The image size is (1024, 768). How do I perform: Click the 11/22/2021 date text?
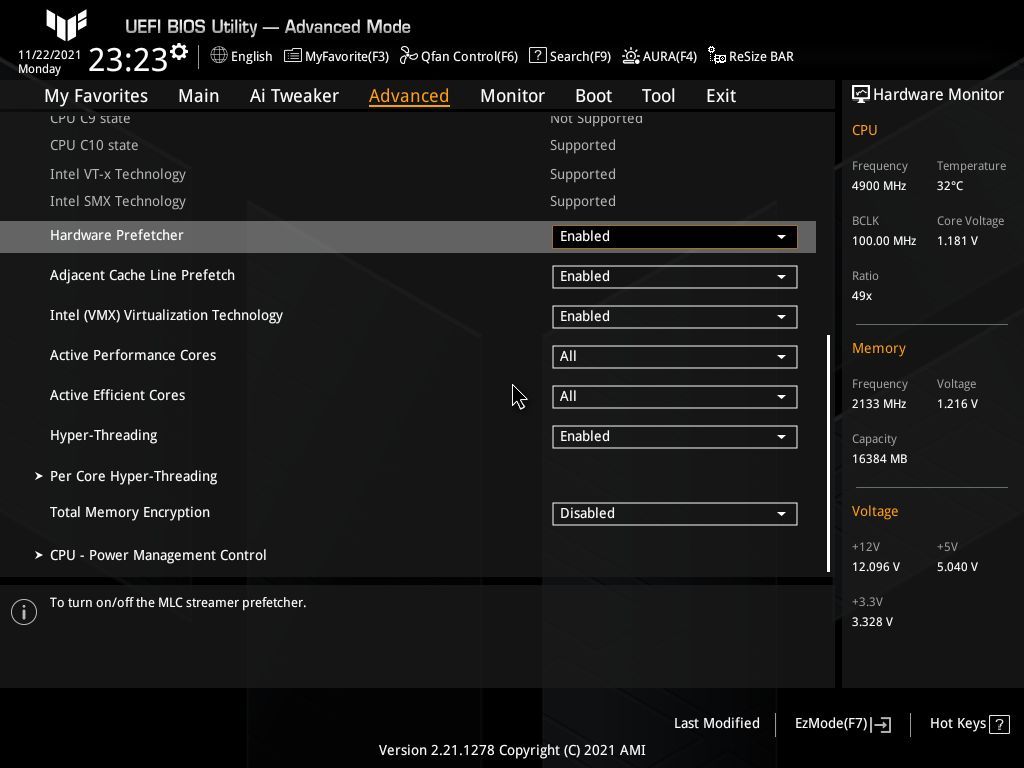pyautogui.click(x=50, y=55)
